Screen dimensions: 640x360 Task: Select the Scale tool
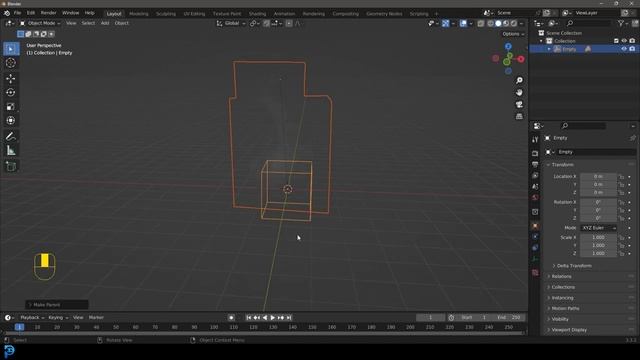coord(11,107)
